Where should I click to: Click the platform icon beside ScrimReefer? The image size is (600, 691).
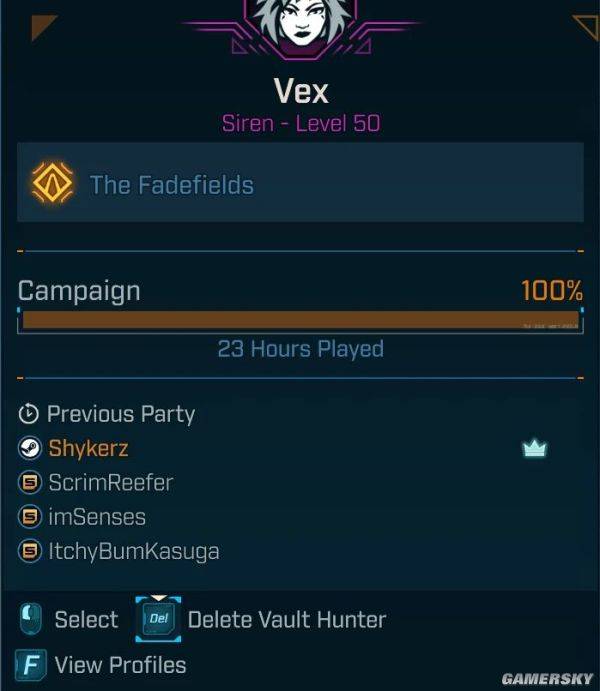[30, 483]
